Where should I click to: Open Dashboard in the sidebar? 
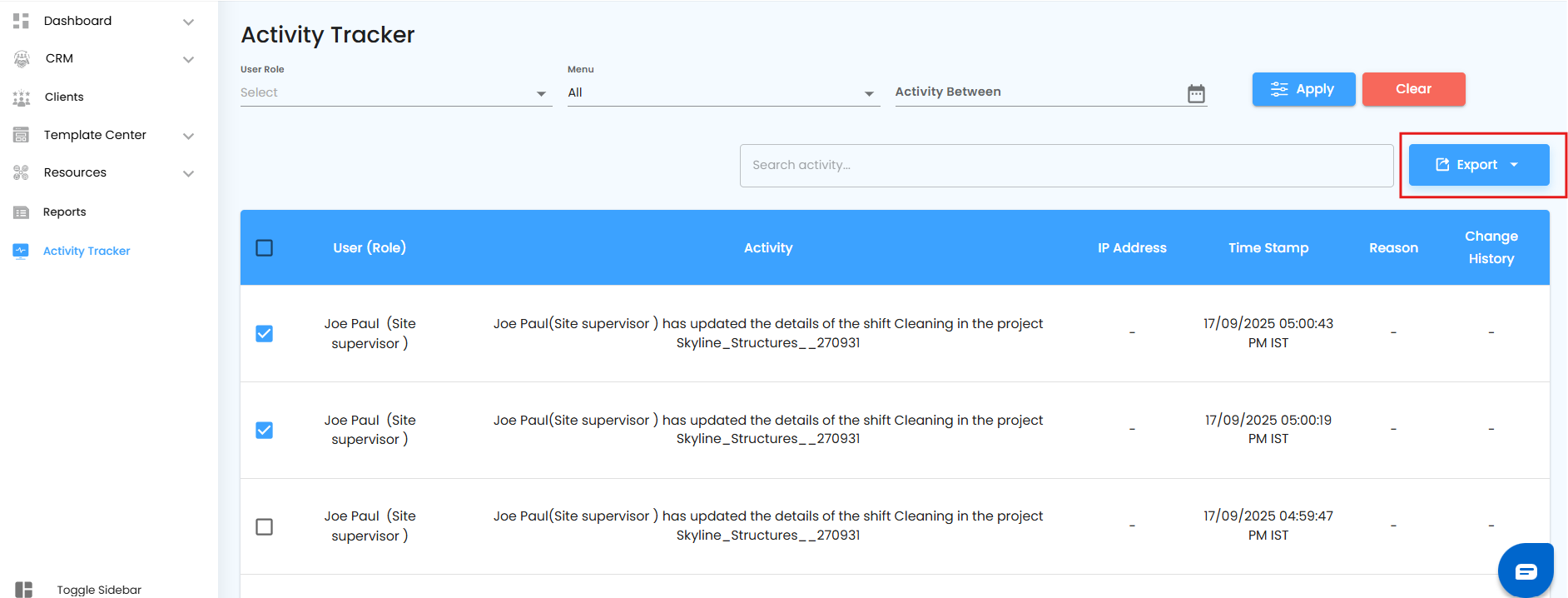77,21
